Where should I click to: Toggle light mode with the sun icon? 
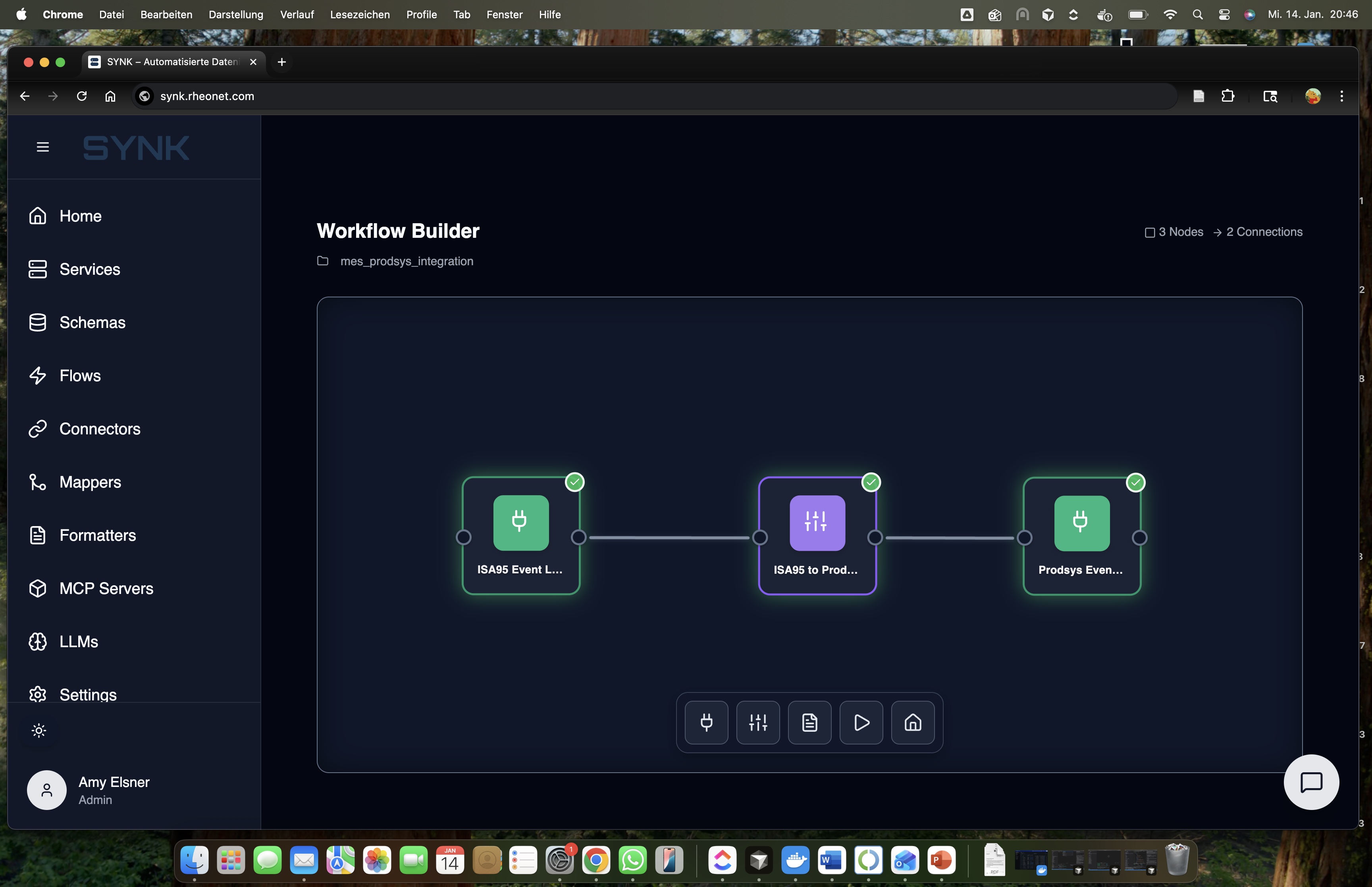[39, 730]
